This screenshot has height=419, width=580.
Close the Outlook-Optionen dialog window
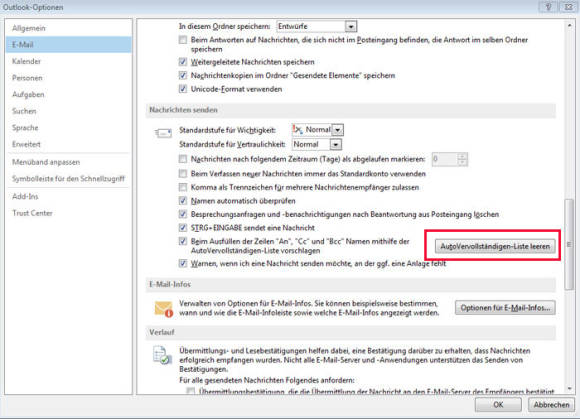click(568, 7)
